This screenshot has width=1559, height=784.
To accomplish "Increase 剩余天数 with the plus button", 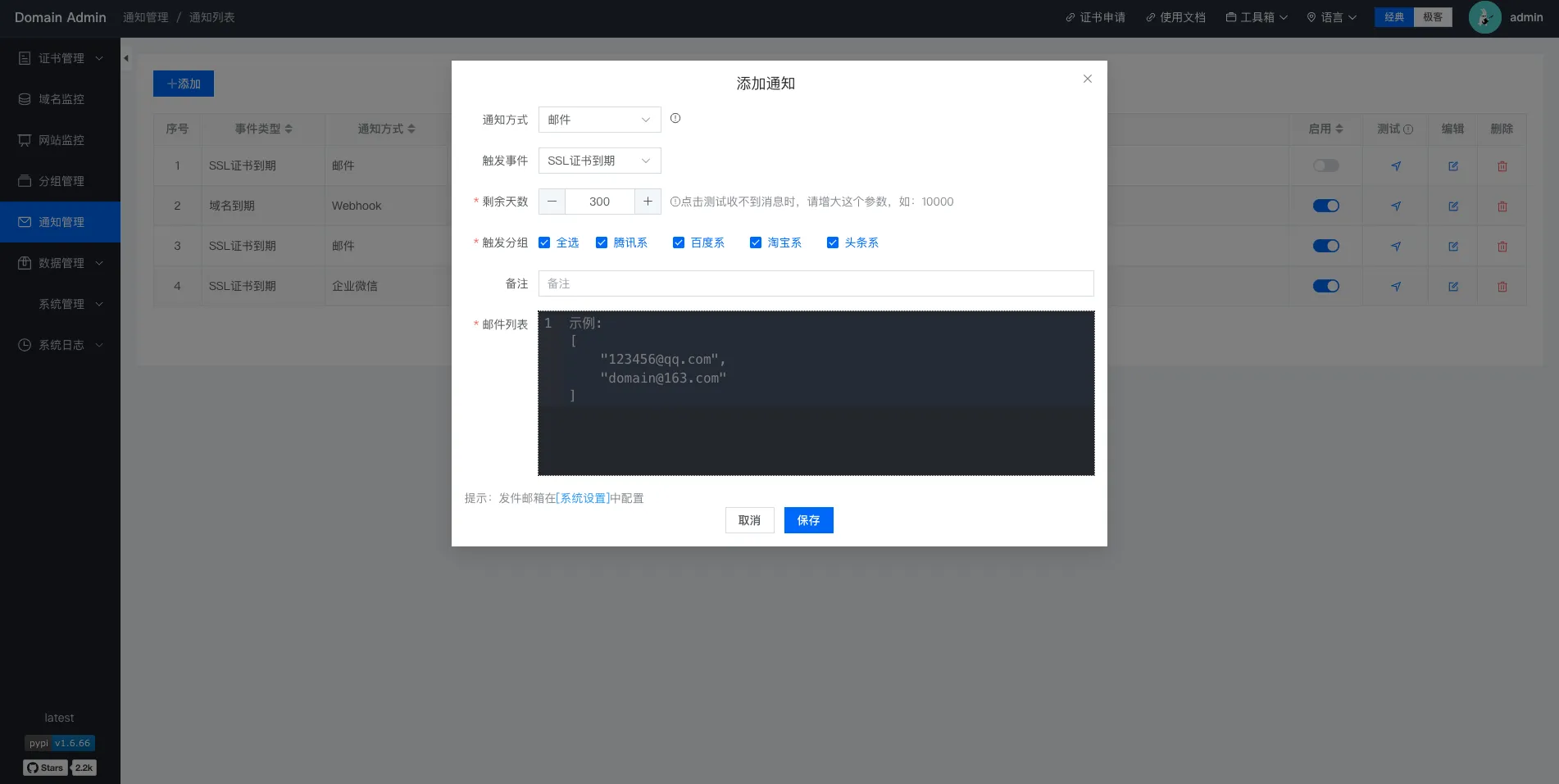I will pyautogui.click(x=648, y=202).
